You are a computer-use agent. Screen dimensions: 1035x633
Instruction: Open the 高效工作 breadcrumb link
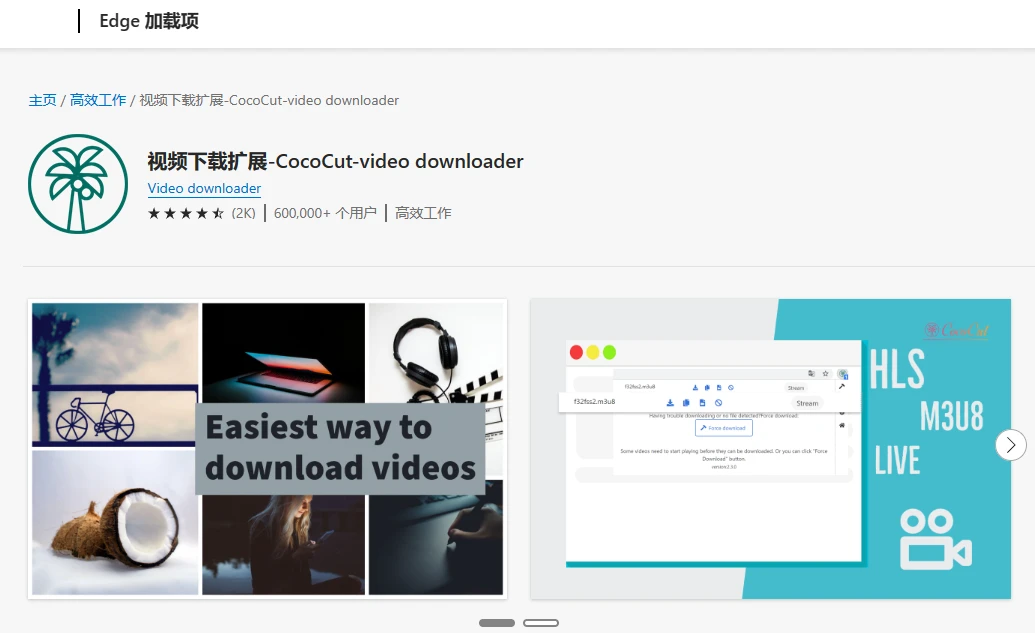pyautogui.click(x=98, y=100)
